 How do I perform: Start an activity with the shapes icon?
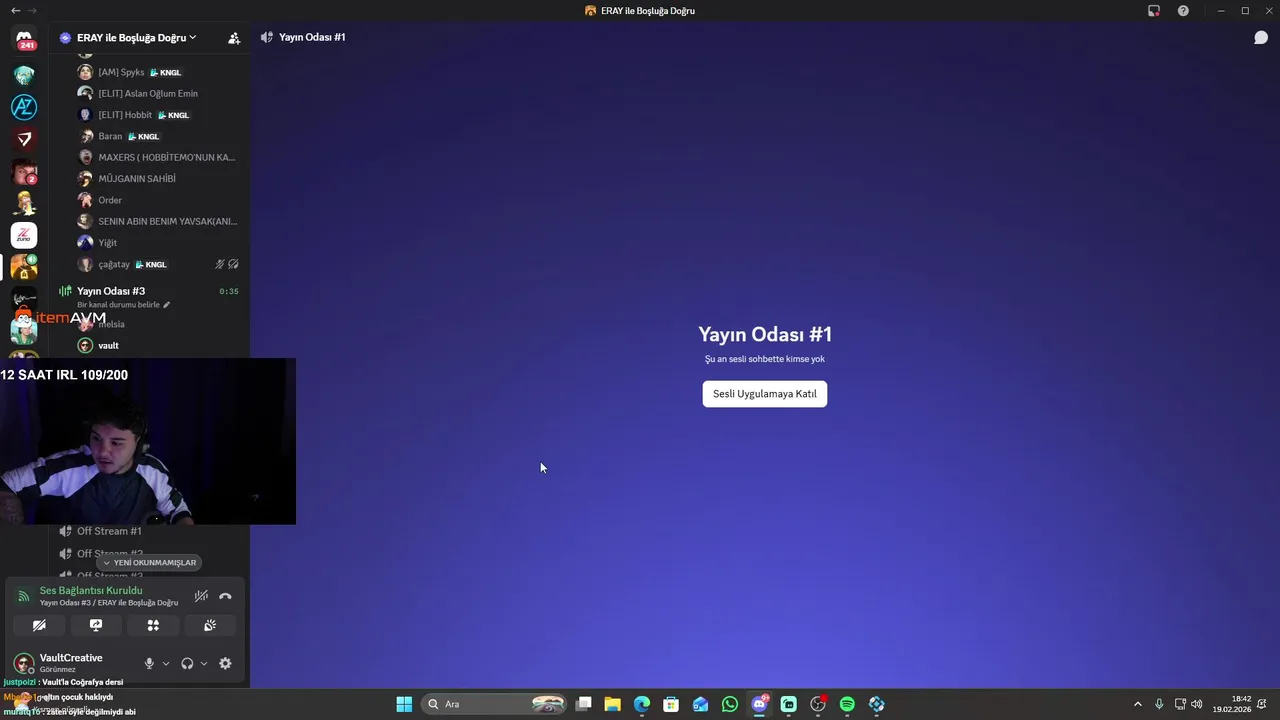(x=153, y=625)
